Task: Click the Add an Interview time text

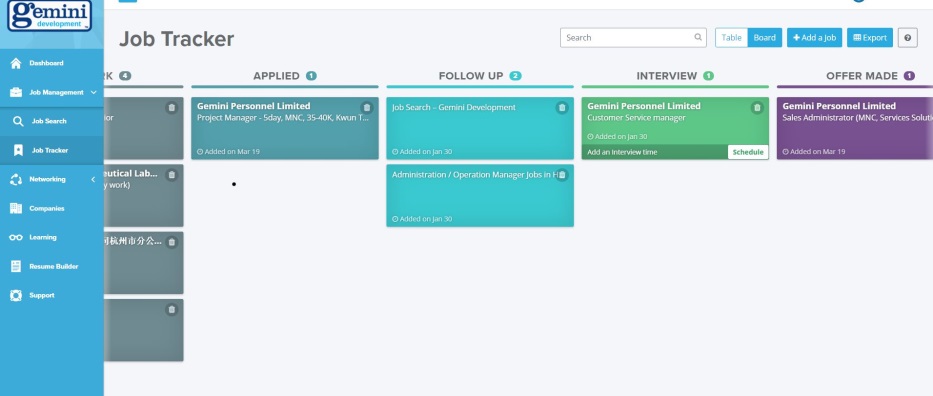Action: coord(622,152)
